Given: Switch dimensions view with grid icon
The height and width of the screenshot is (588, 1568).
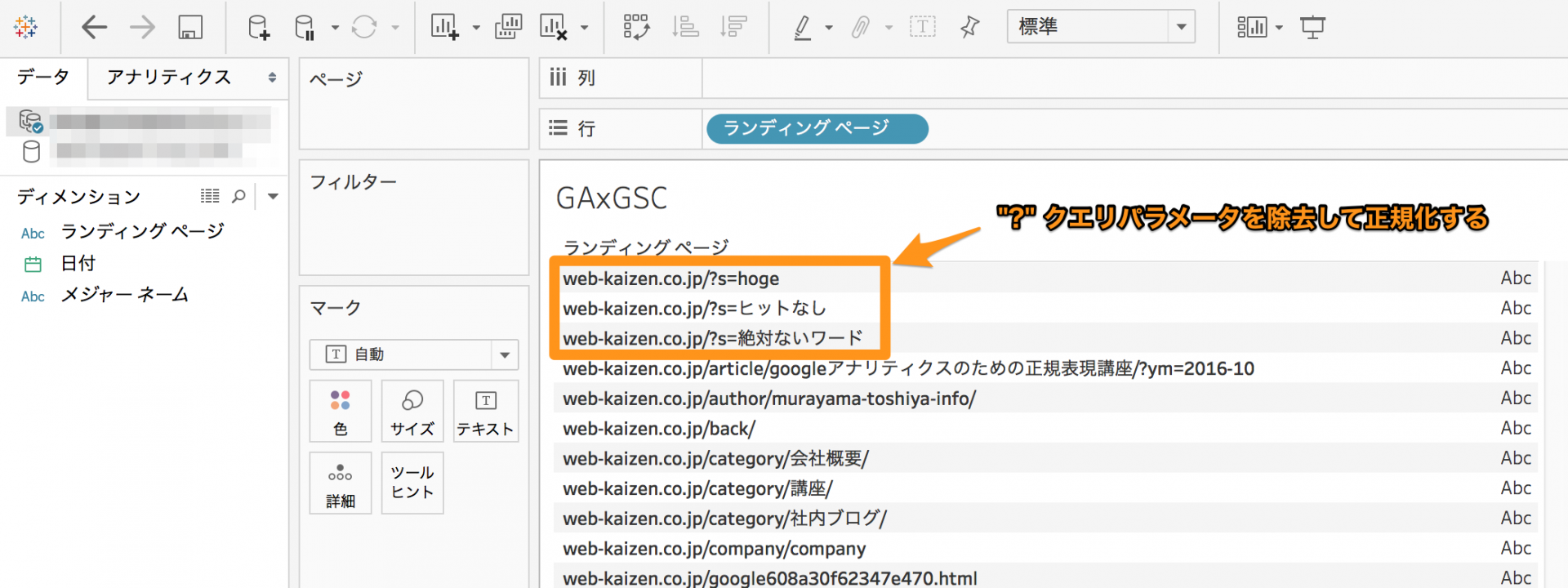Looking at the screenshot, I should point(210,196).
